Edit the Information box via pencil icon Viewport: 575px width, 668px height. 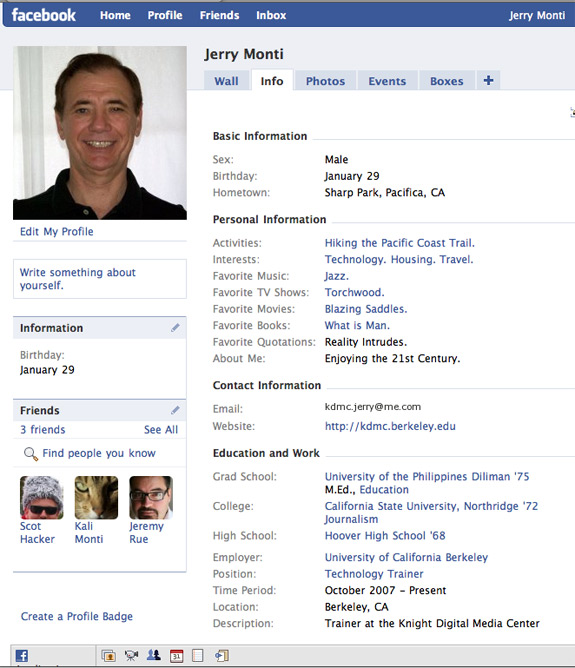coord(175,328)
